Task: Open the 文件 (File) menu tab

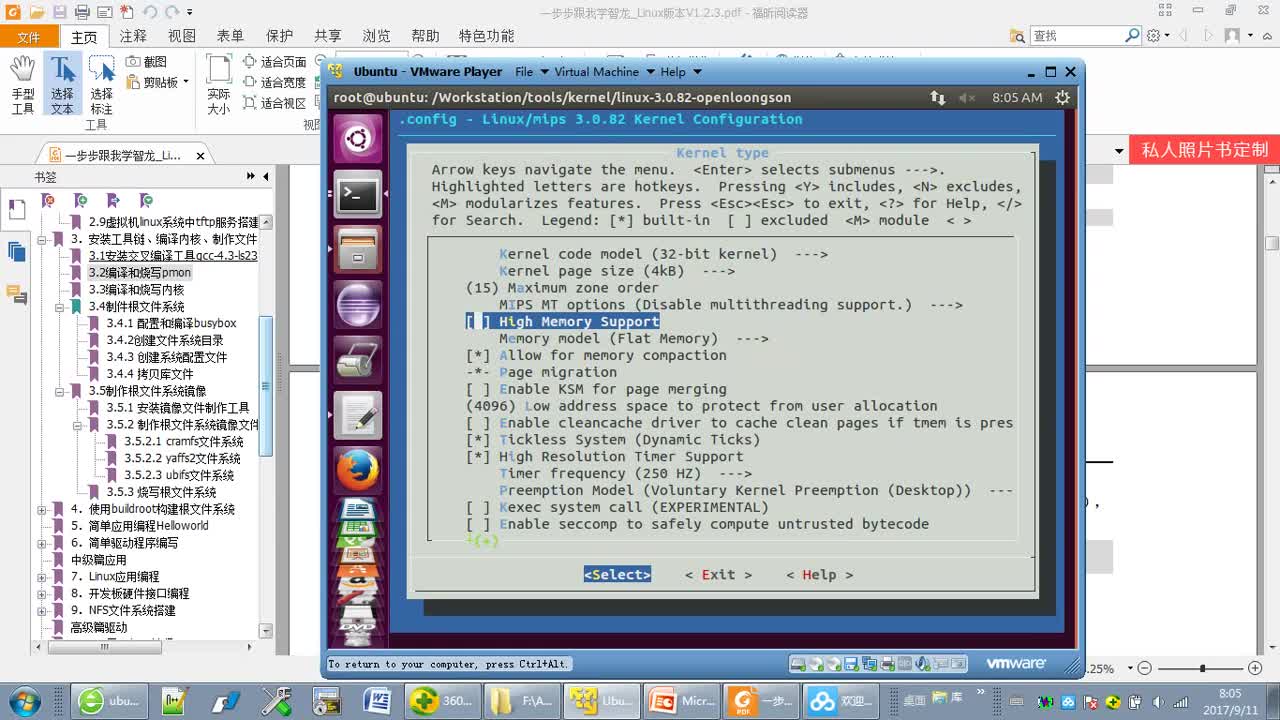Action: click(29, 37)
